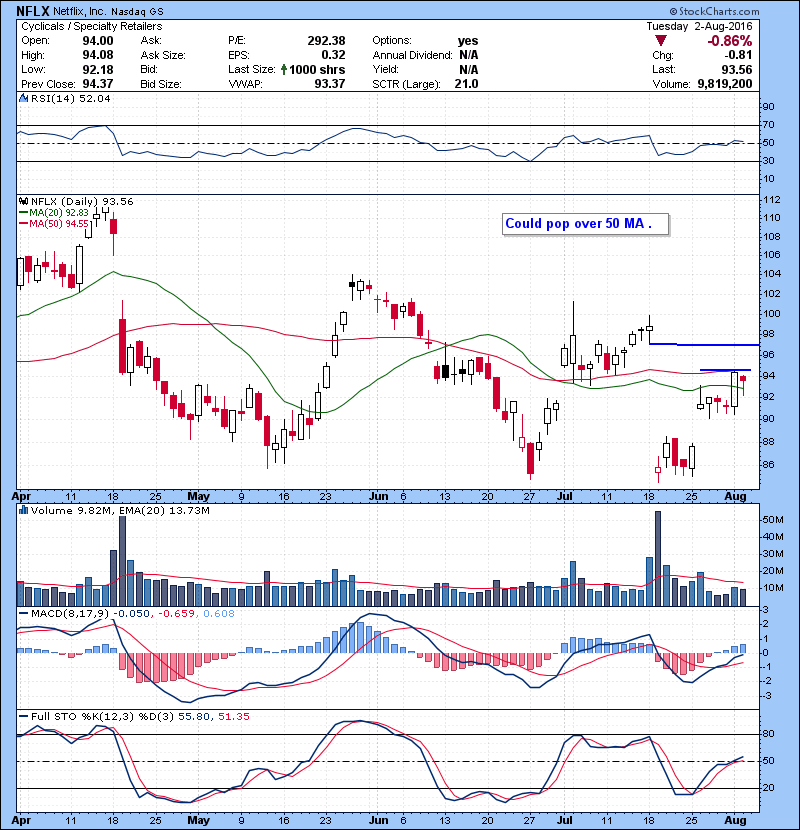
Task: Click the stochastic values '55.80, 51.35'
Action: click(214, 716)
